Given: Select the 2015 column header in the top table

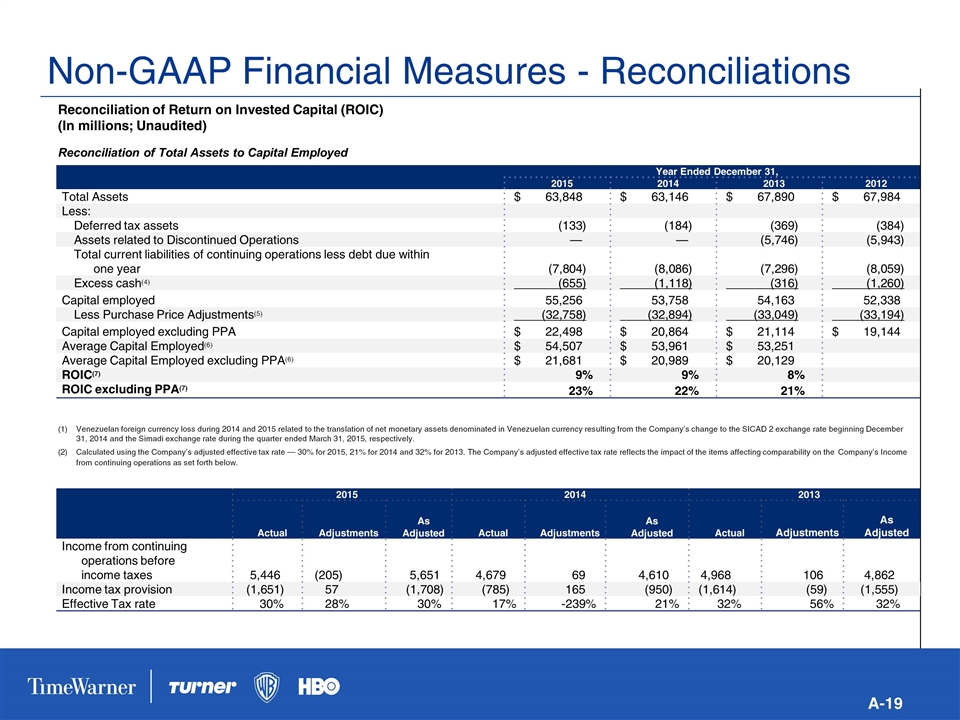Looking at the screenshot, I should tap(562, 183).
